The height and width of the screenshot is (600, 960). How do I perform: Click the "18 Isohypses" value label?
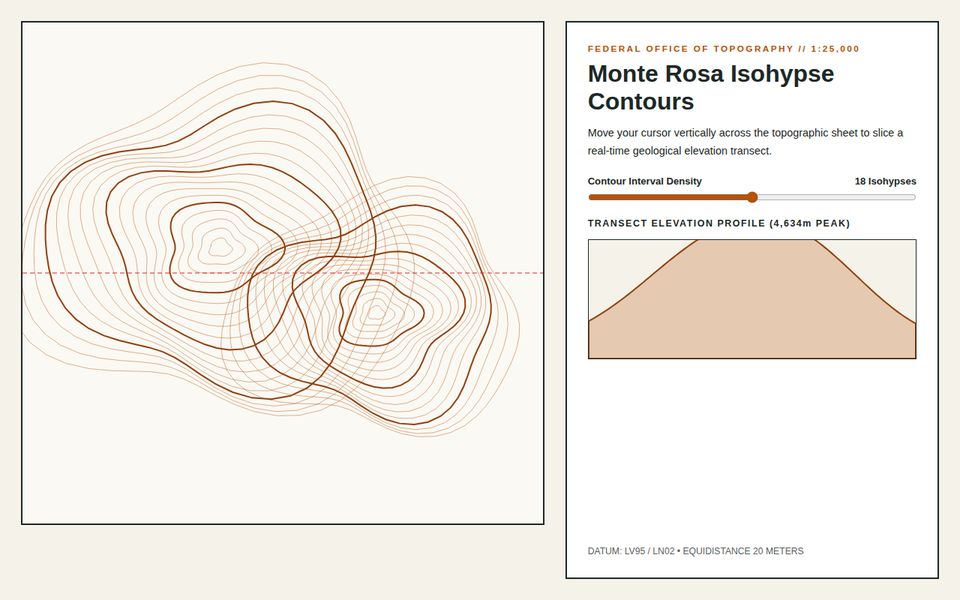pyautogui.click(x=885, y=181)
